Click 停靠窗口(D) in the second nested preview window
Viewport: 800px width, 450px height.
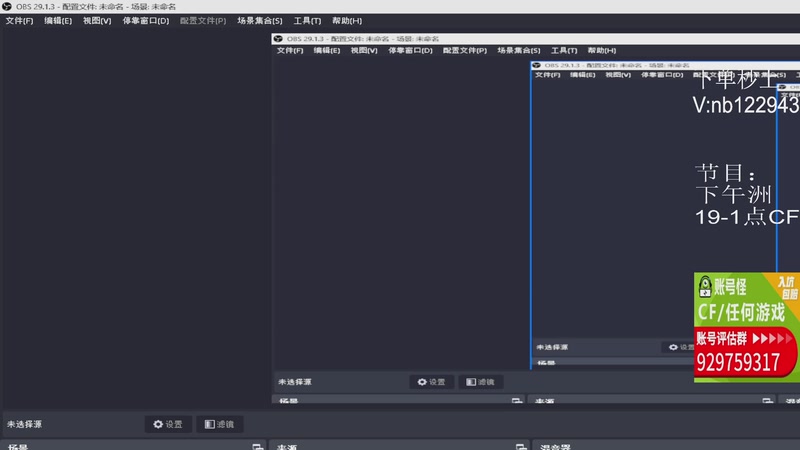662,75
